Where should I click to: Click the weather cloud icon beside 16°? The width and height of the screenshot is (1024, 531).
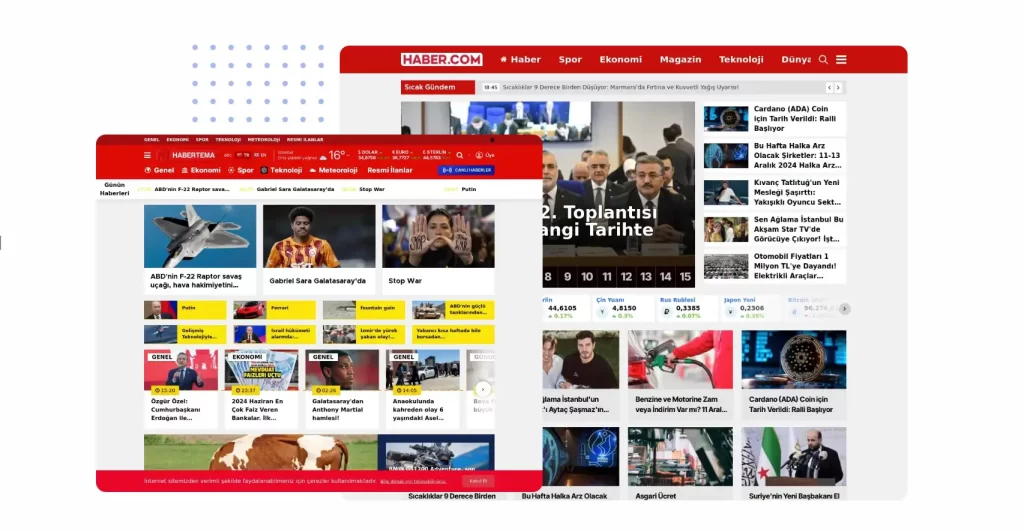point(323,157)
